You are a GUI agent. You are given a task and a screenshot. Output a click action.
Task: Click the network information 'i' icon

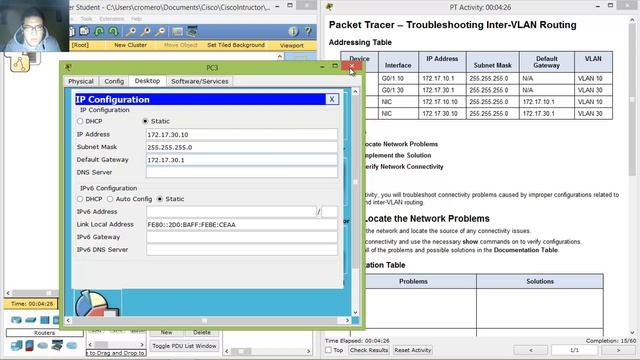point(293,31)
